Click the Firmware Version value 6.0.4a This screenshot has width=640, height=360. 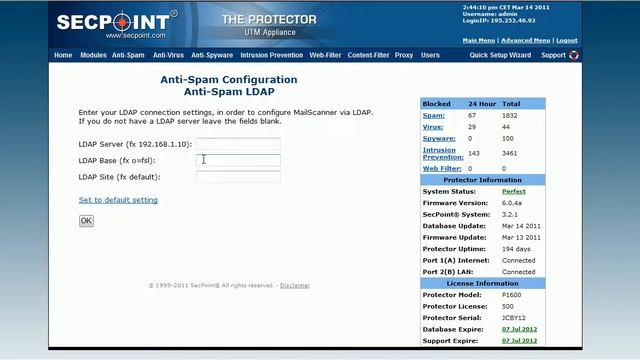tap(511, 203)
